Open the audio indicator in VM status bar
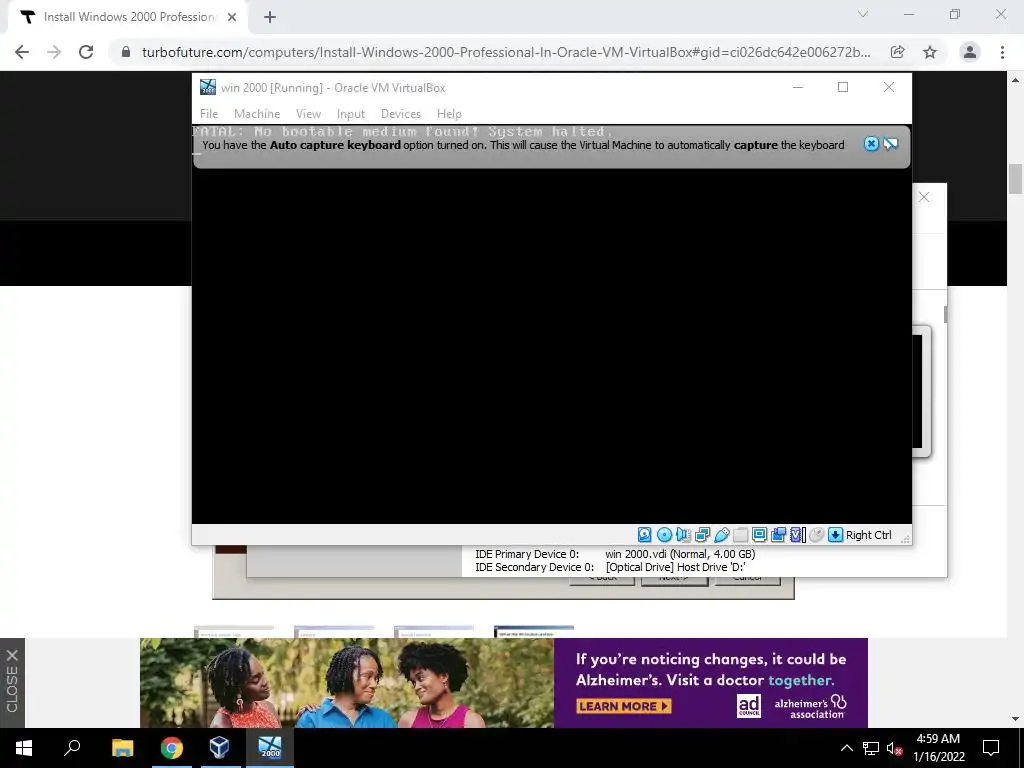Viewport: 1024px width, 768px height. [683, 535]
